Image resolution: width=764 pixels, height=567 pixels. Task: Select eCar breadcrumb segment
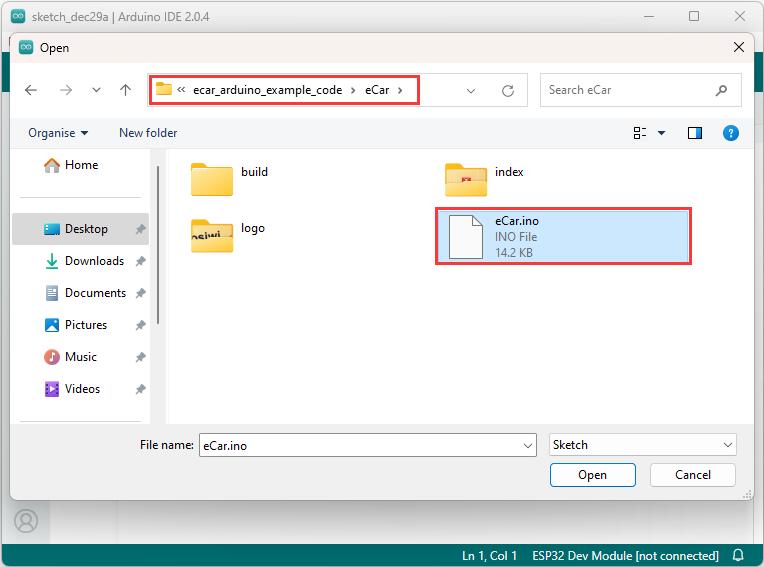pos(377,90)
